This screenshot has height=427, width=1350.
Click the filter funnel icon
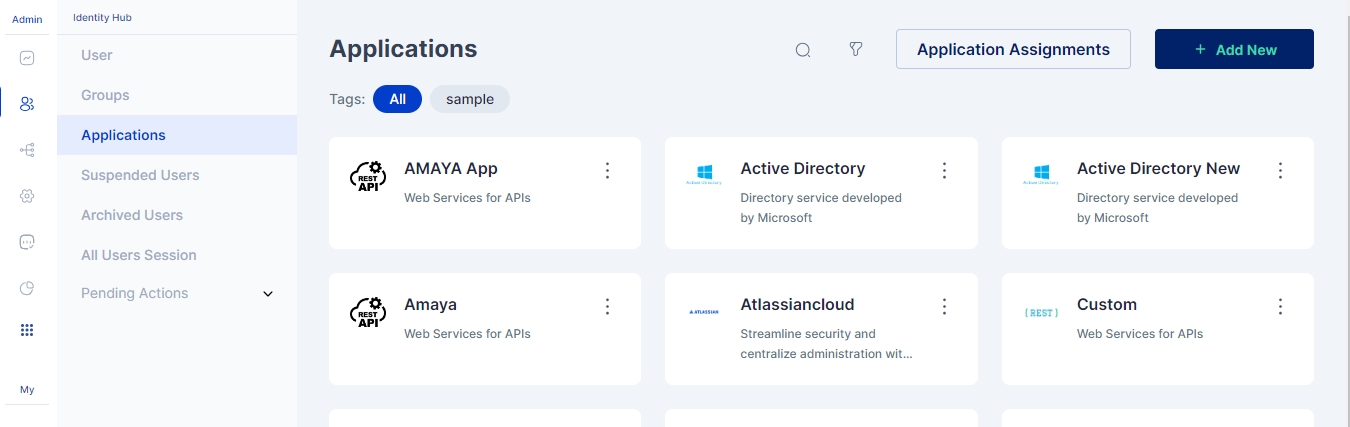(855, 49)
